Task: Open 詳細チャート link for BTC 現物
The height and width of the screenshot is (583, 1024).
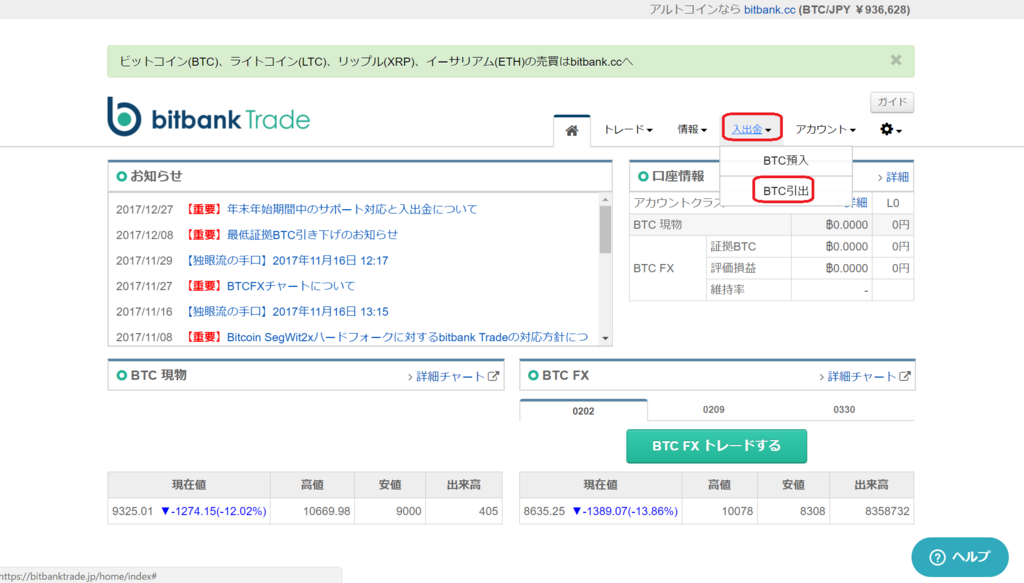Action: pyautogui.click(x=453, y=376)
